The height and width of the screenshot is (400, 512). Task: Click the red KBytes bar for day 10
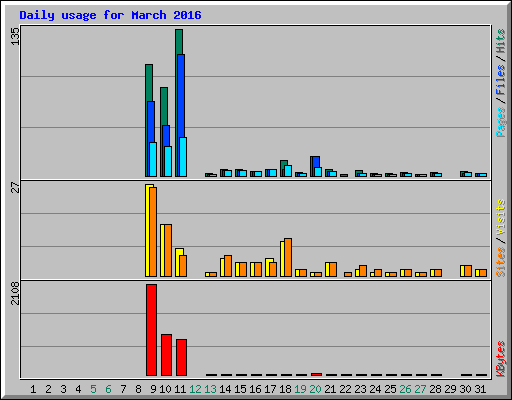166,355
